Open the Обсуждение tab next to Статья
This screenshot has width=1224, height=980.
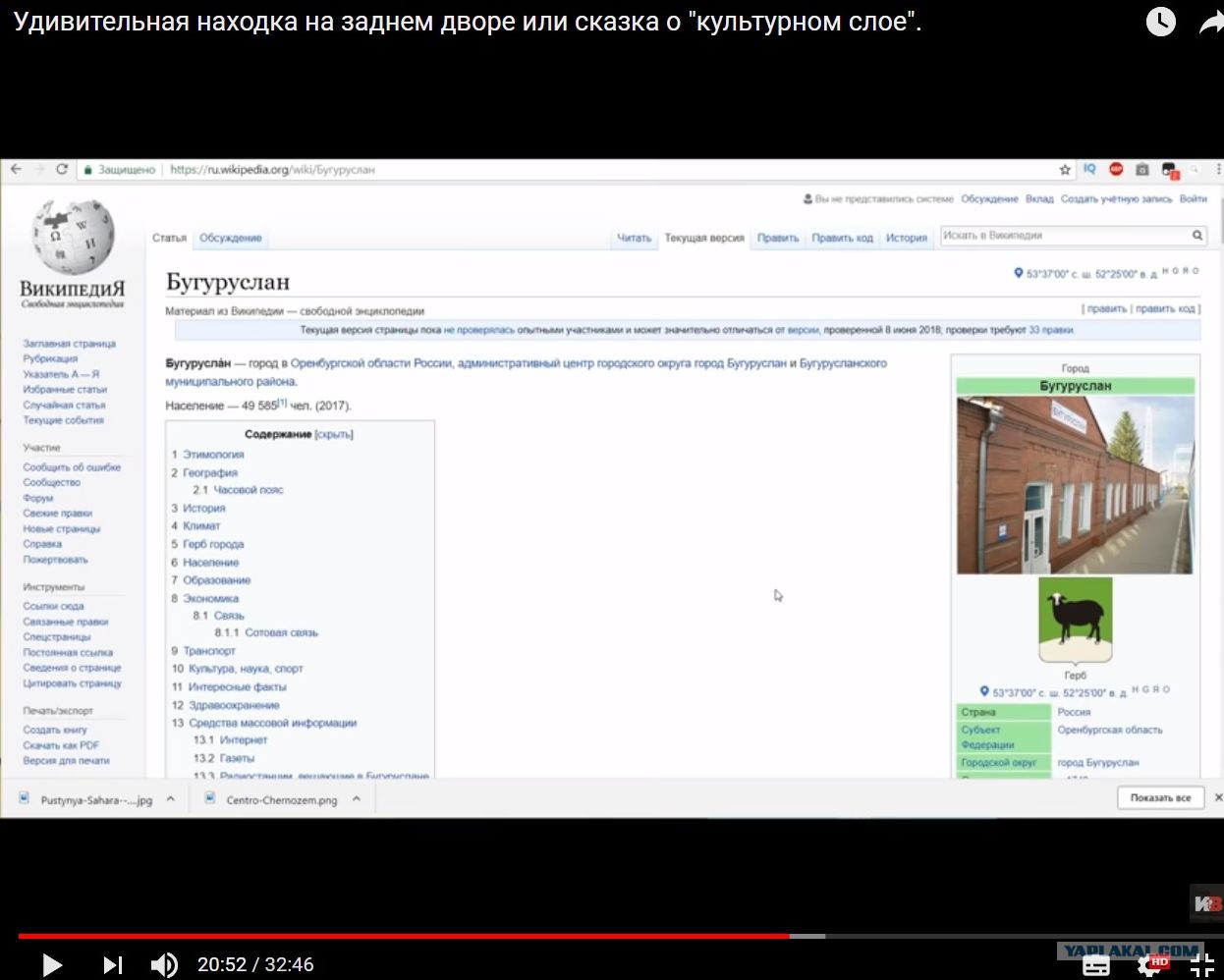point(231,238)
